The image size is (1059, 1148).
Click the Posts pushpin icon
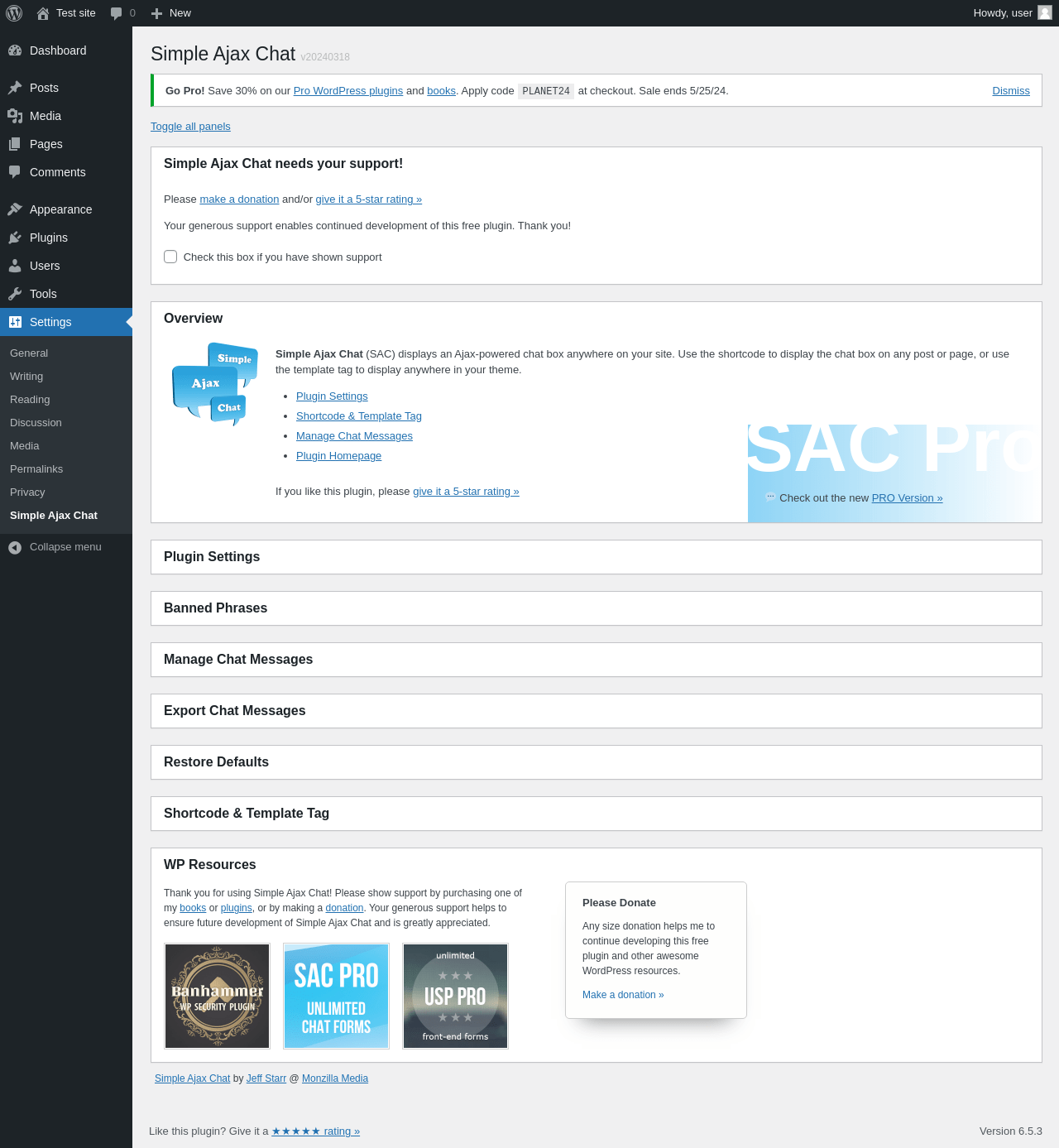click(x=15, y=88)
